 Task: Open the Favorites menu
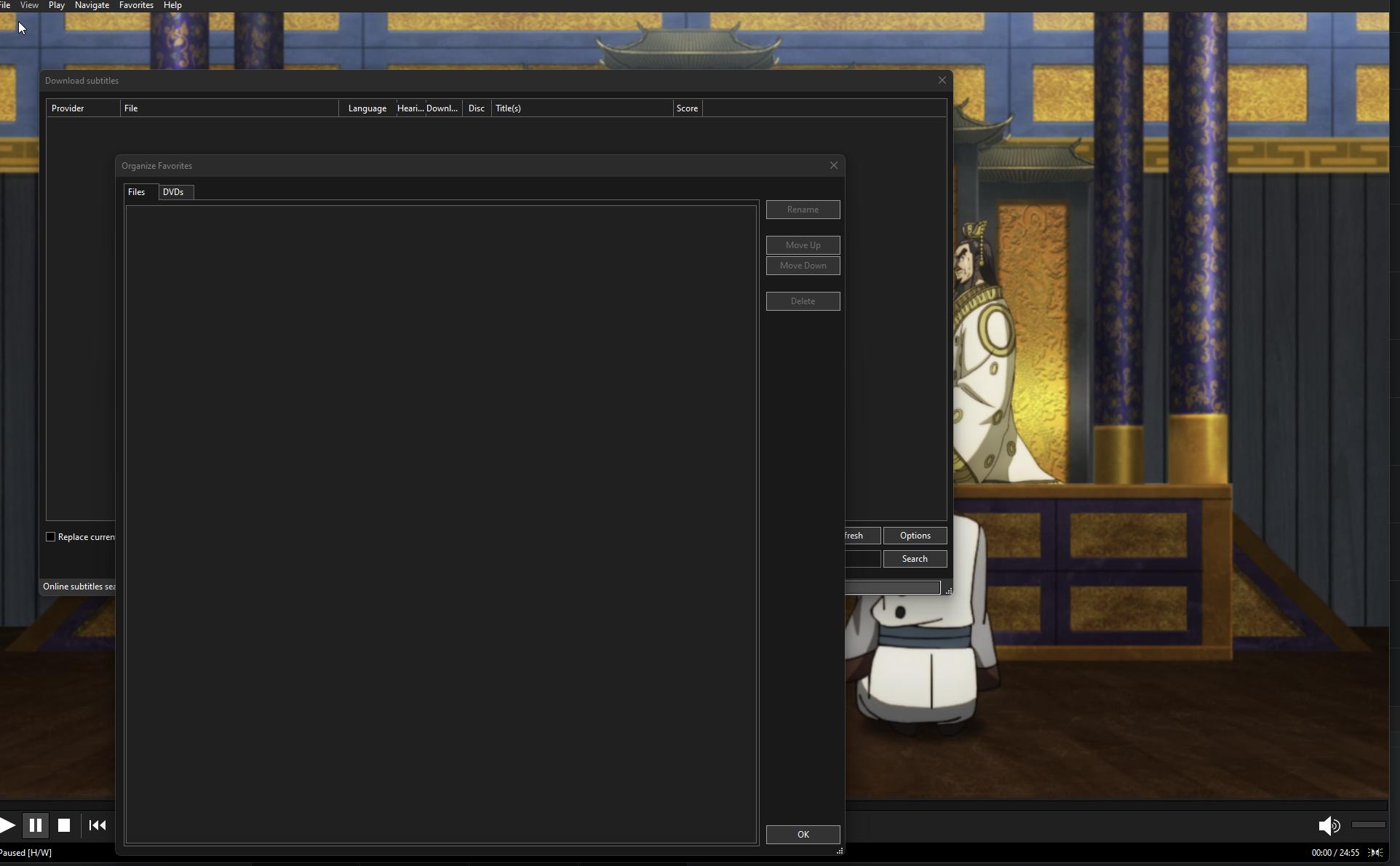click(135, 5)
